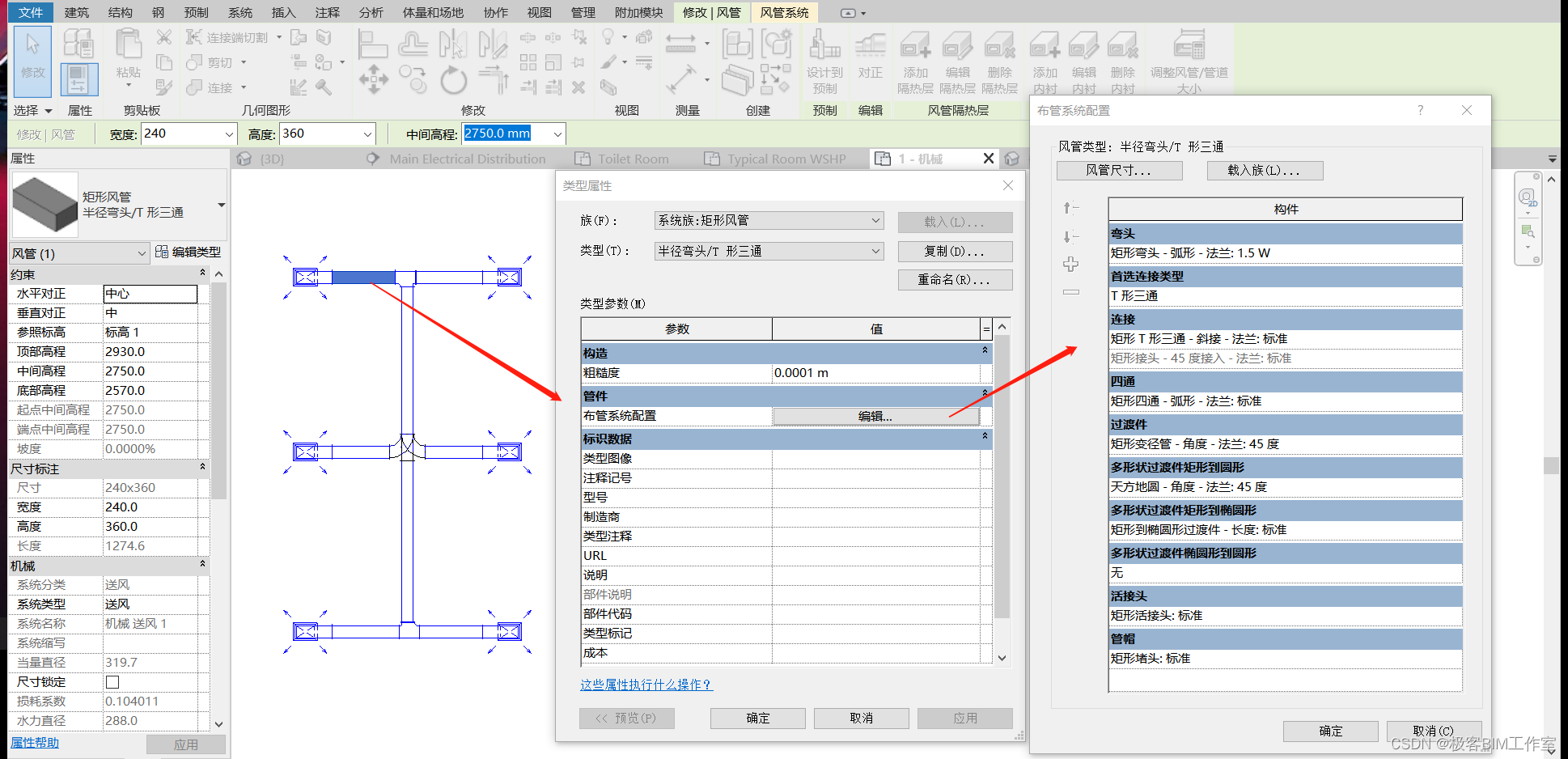The image size is (1568, 759).
Task: Close the 1 - 机械 view tab
Action: [988, 159]
